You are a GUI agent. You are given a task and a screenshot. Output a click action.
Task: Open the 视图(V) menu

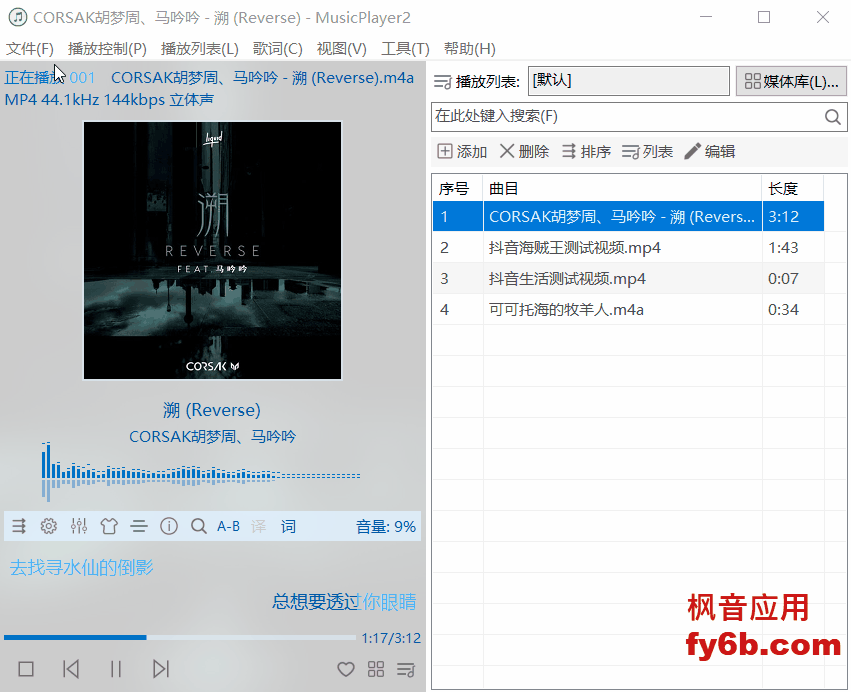point(342,49)
